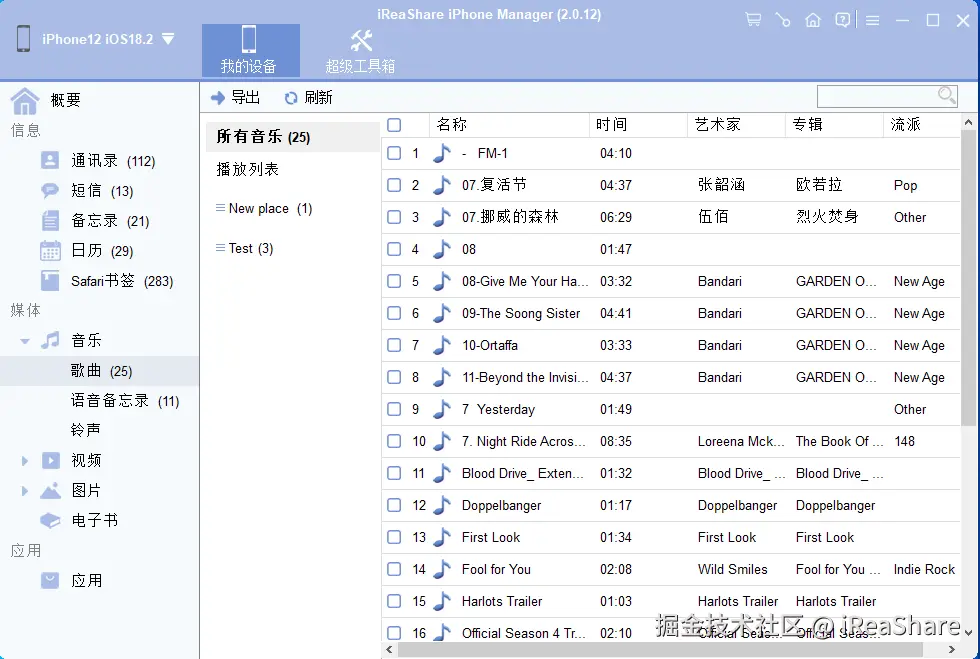Image resolution: width=980 pixels, height=659 pixels.
Task: Expand the 图片 (Pictures) tree item
Action: click(24, 490)
